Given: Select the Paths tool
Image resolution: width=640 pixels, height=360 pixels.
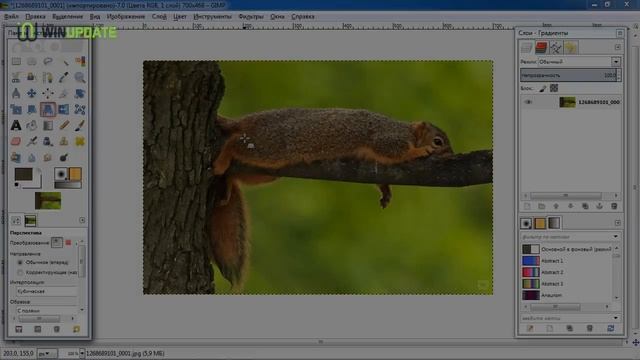Looking at the screenshot, I should coord(48,78).
